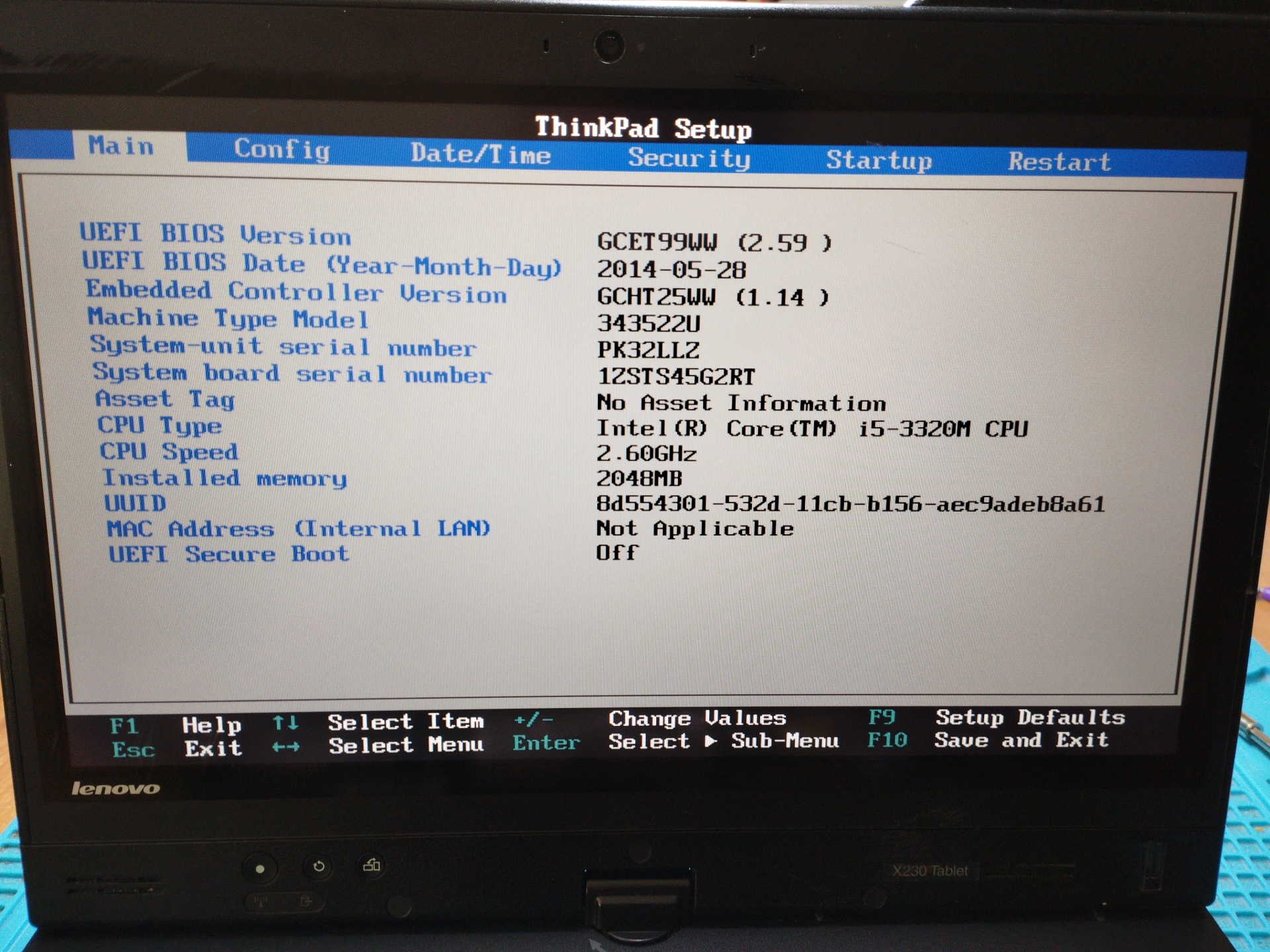Click the F9 key hint

tap(882, 717)
